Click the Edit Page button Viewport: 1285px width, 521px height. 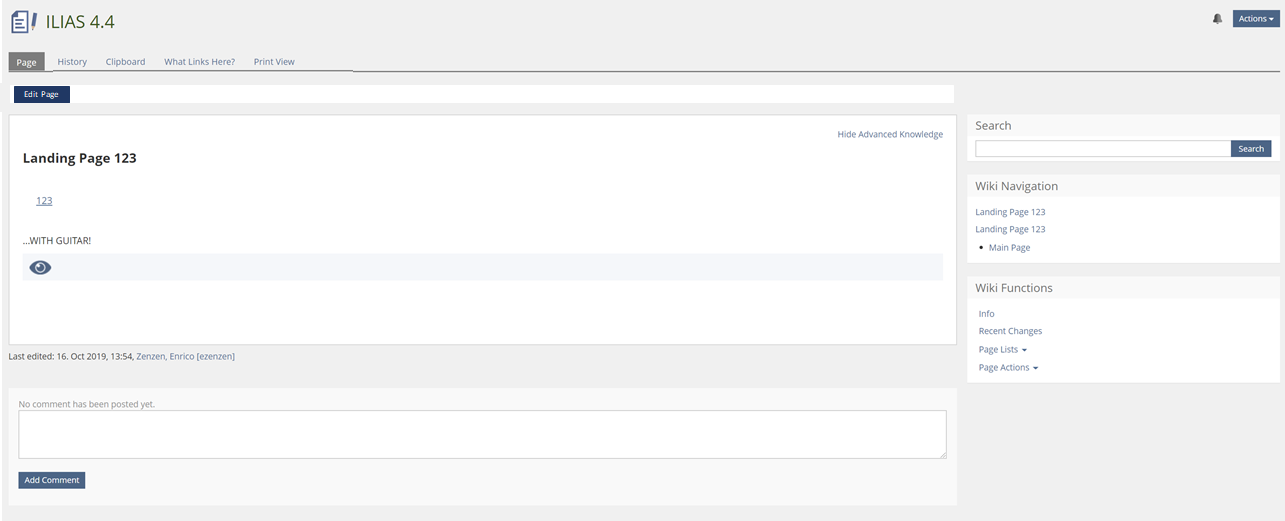(x=41, y=94)
